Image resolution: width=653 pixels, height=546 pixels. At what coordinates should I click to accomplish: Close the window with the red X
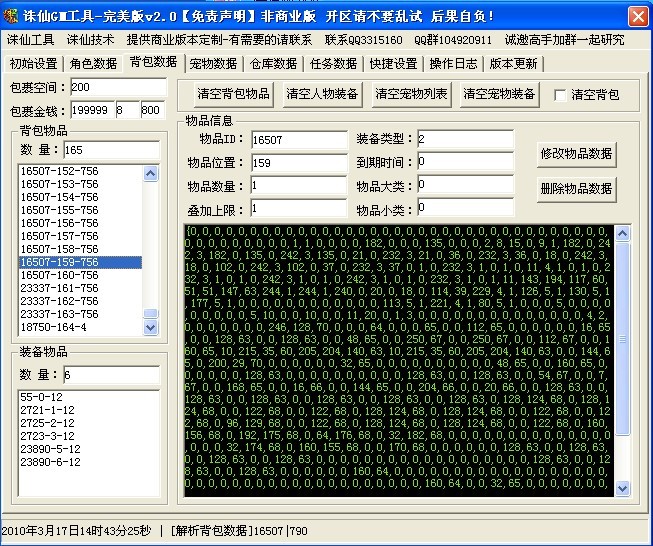tap(638, 16)
